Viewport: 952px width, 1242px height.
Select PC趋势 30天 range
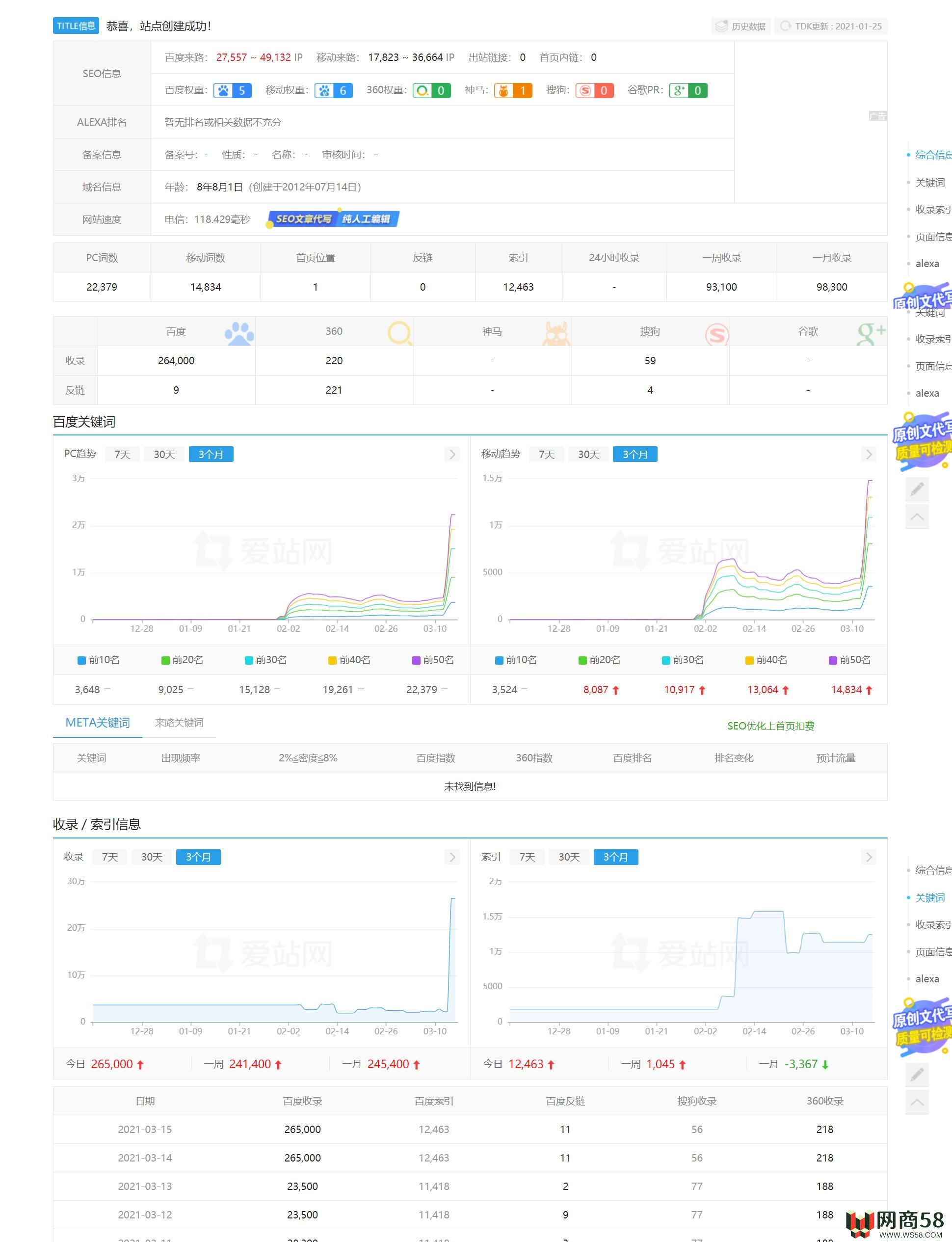164,455
